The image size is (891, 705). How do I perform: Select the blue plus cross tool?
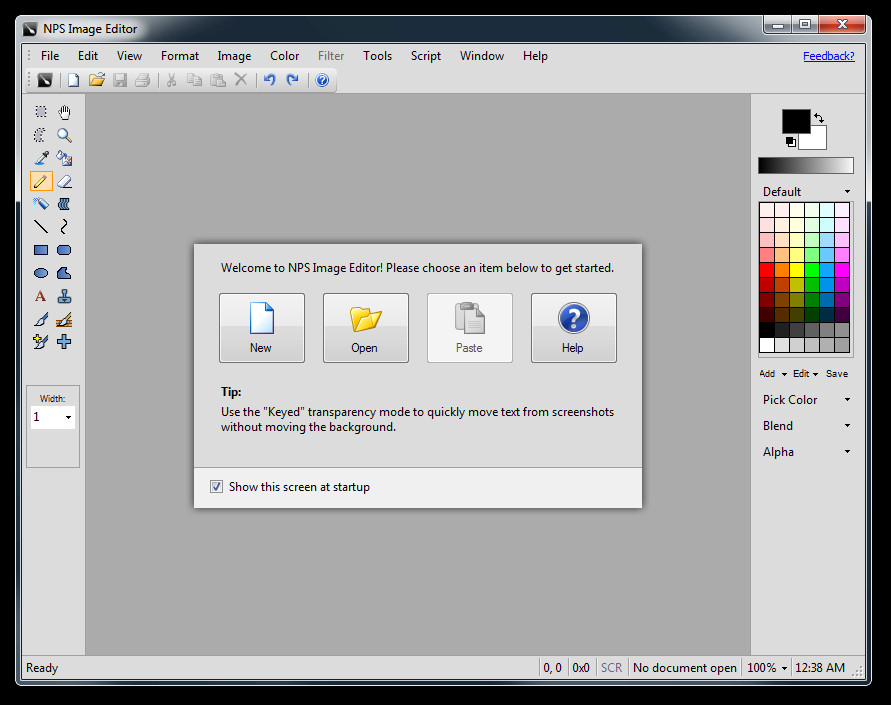pyautogui.click(x=64, y=342)
